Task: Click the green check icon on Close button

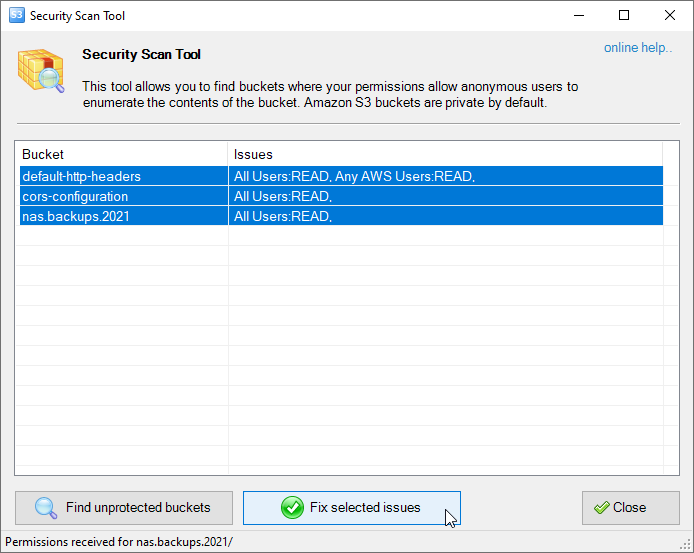Action: click(601, 507)
